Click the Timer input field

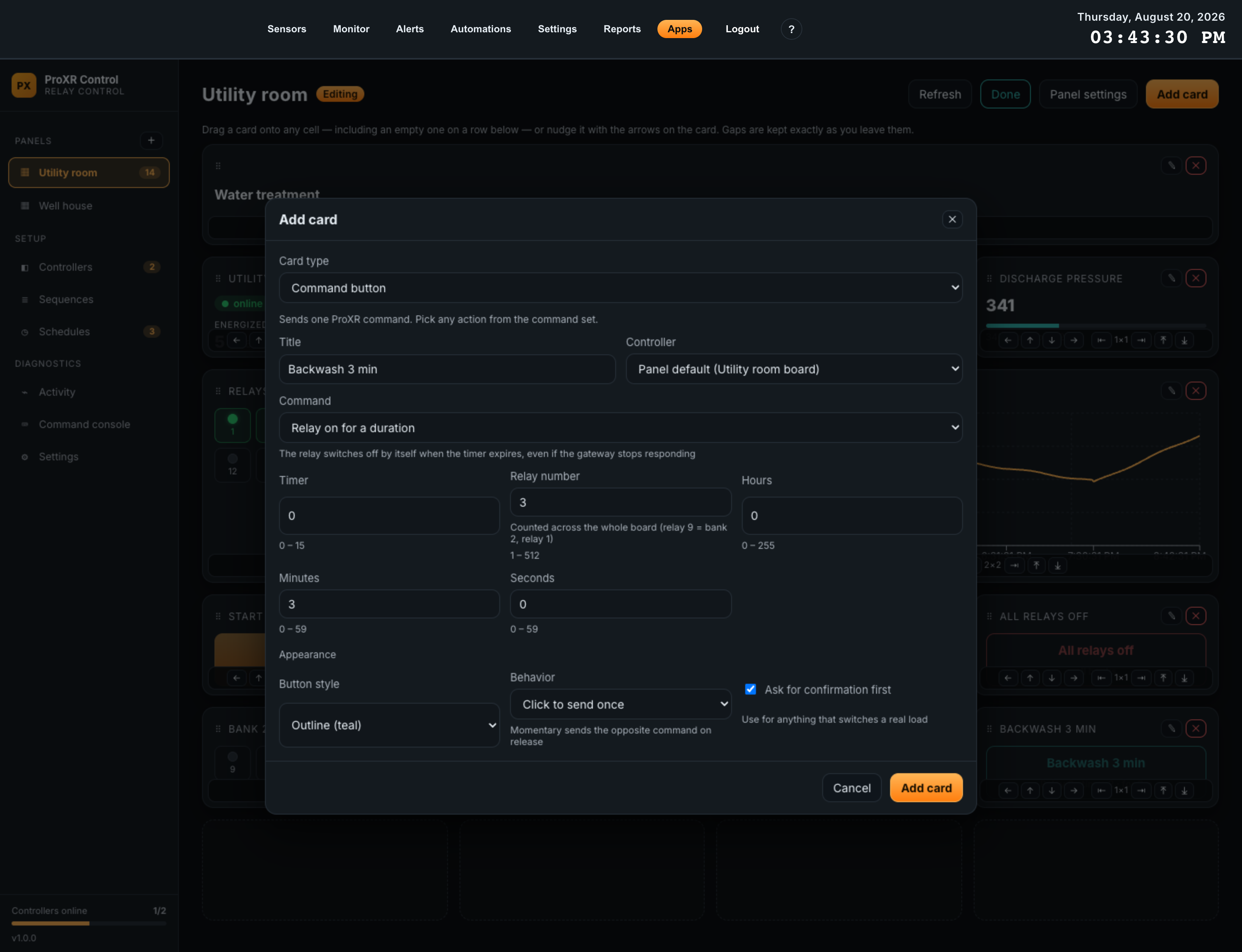390,516
